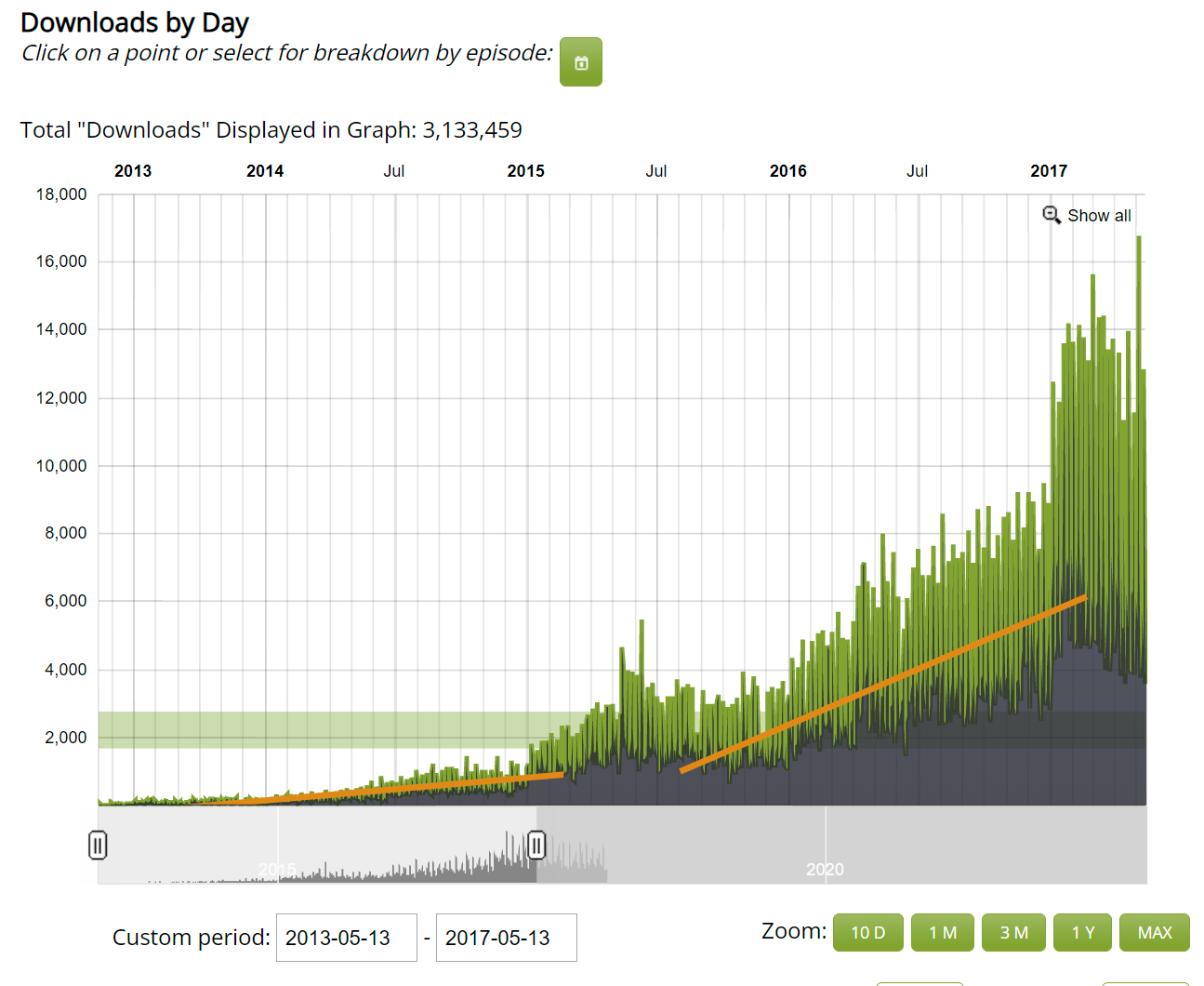The height and width of the screenshot is (986, 1204).
Task: Click the 2014 label on time axis
Action: tap(265, 171)
